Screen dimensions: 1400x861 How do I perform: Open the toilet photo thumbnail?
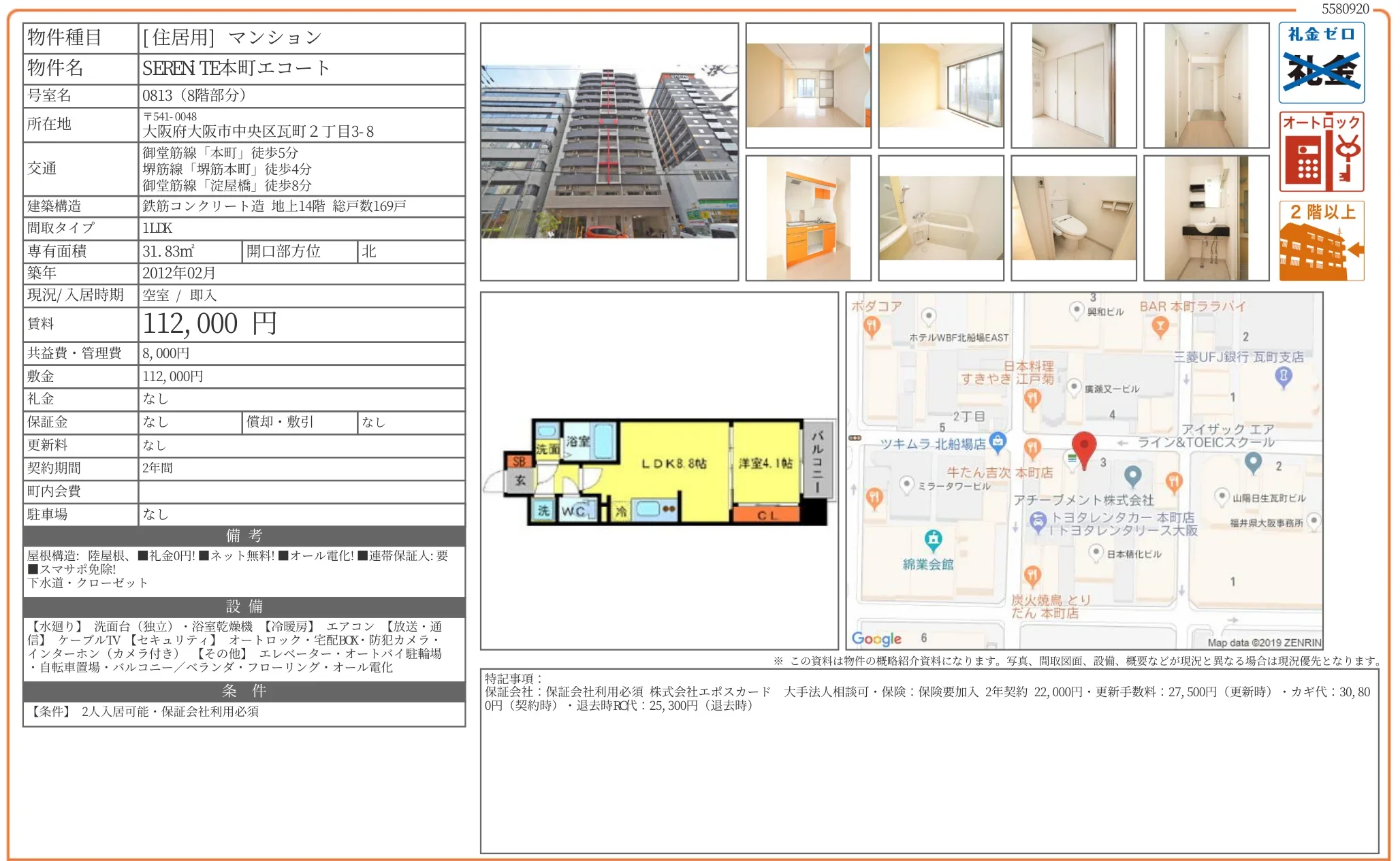(x=1073, y=218)
